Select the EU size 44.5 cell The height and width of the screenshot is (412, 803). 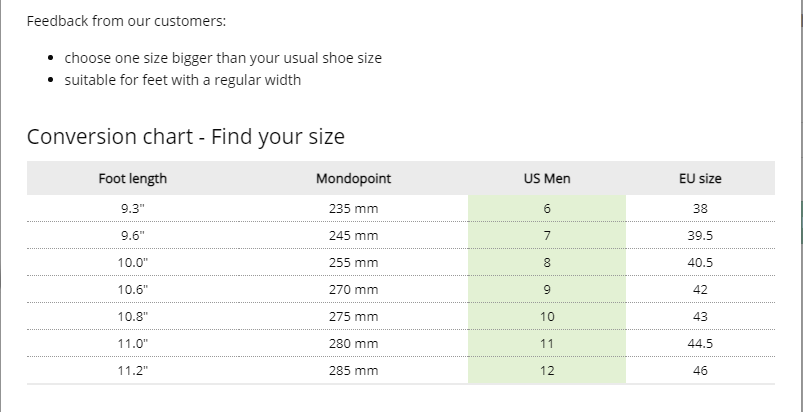coord(700,343)
